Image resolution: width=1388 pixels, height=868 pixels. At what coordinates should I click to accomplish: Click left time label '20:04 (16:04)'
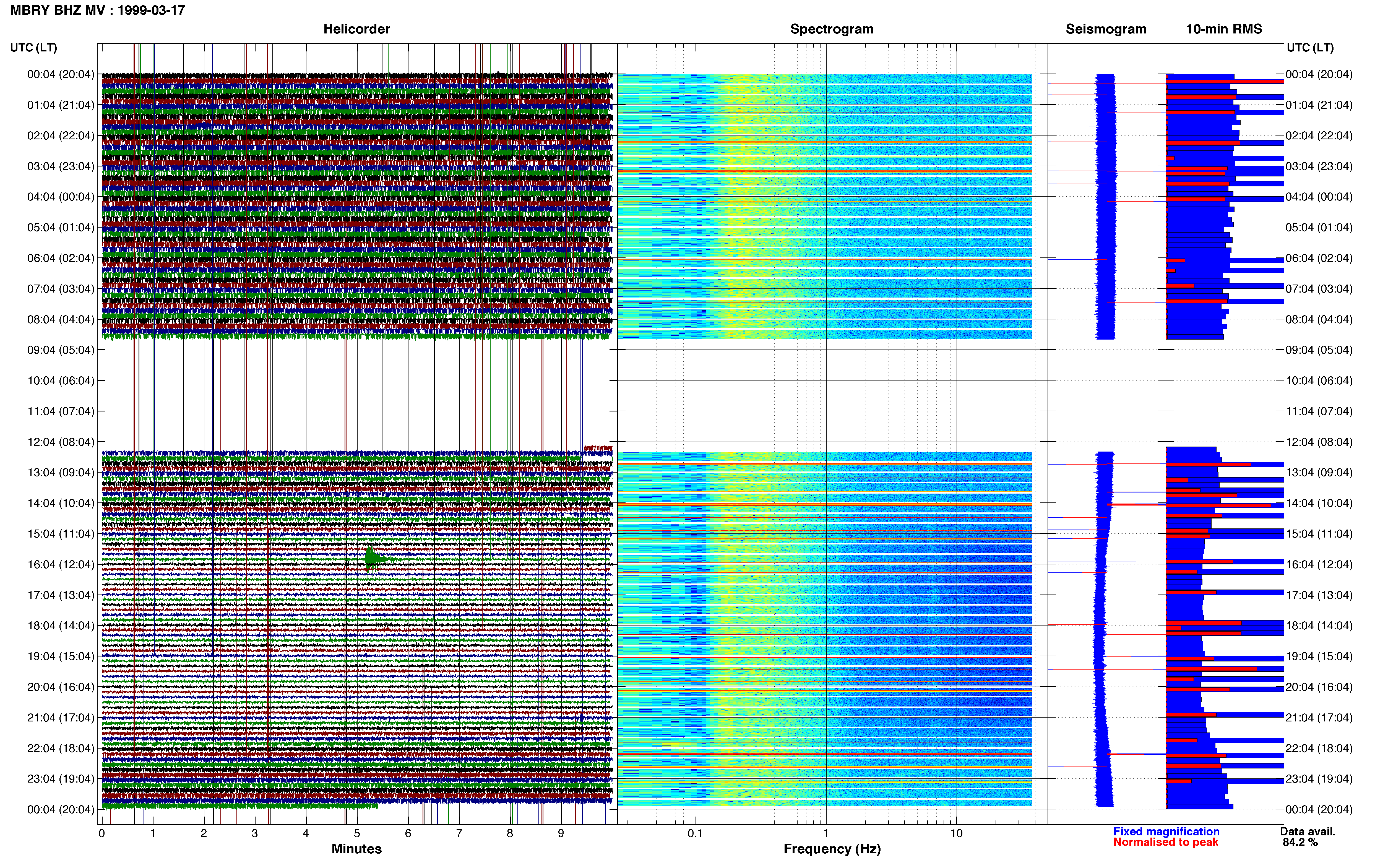coord(61,687)
